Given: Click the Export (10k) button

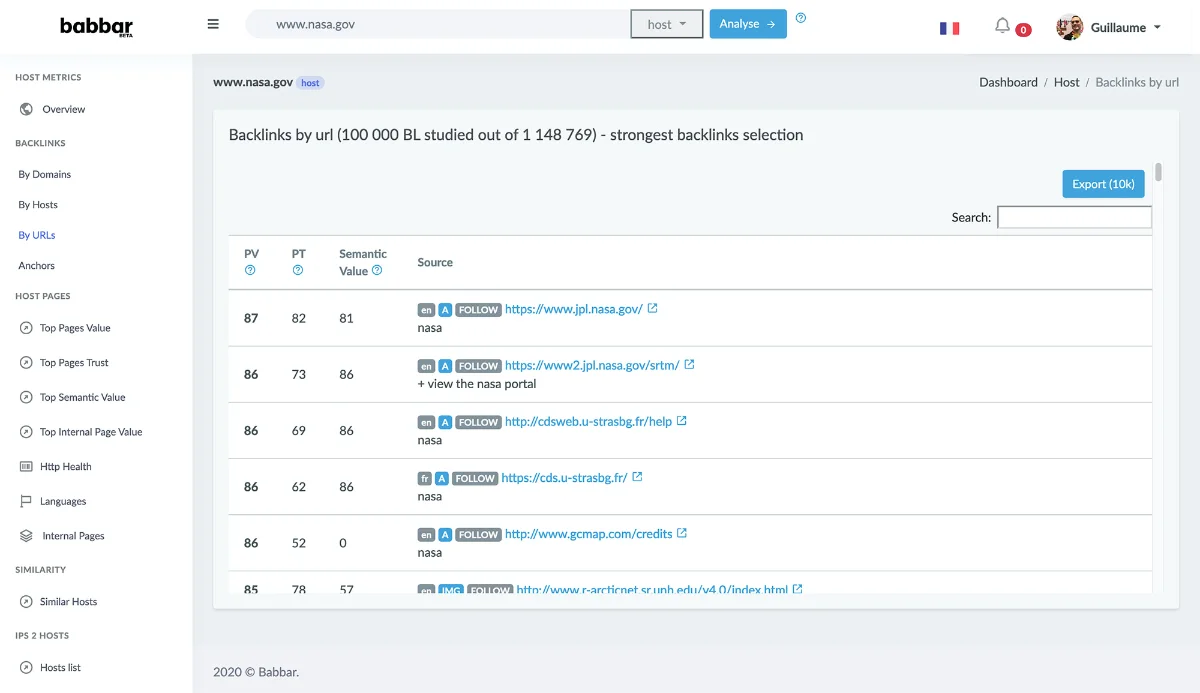Looking at the screenshot, I should pos(1103,184).
